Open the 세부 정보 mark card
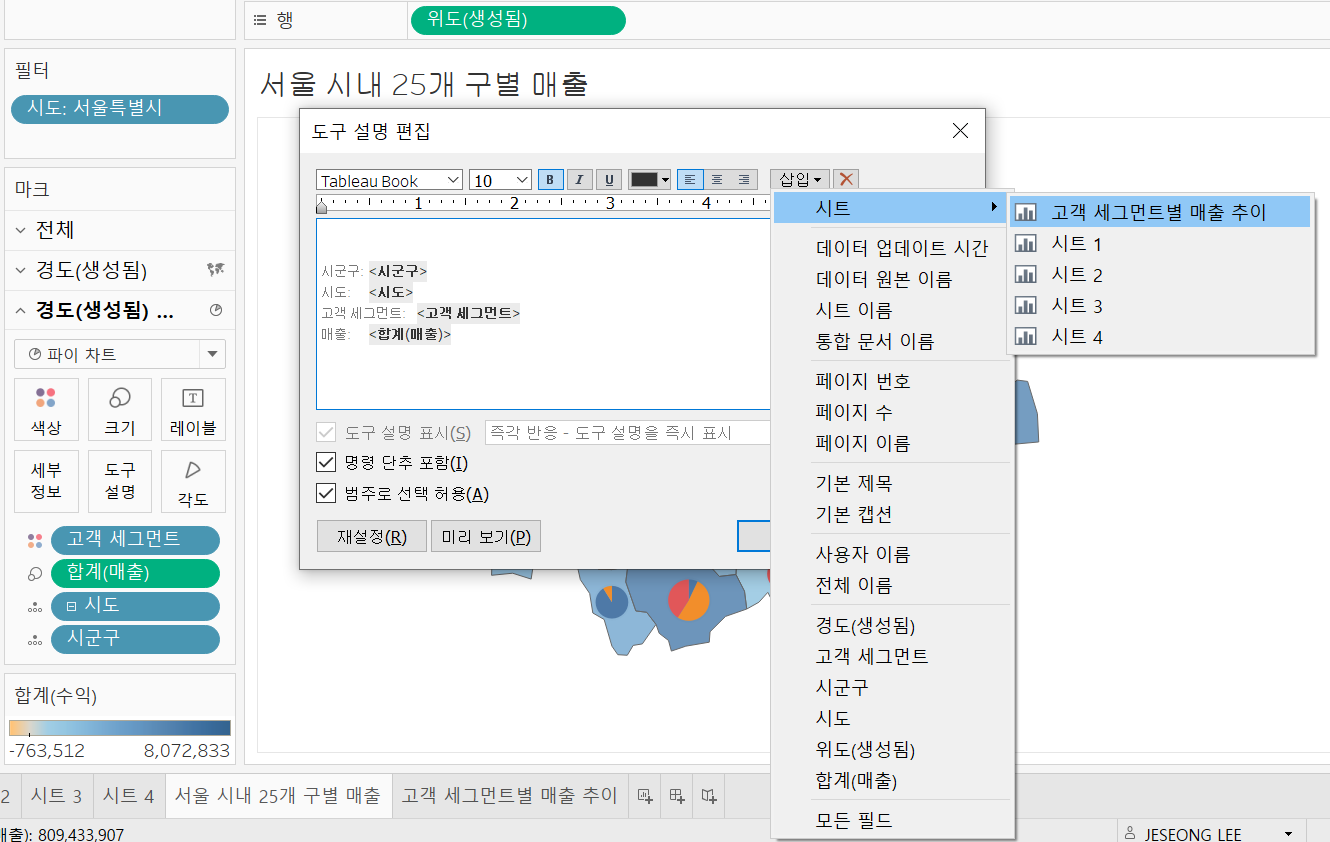Viewport: 1330px width, 842px height. tap(46, 481)
